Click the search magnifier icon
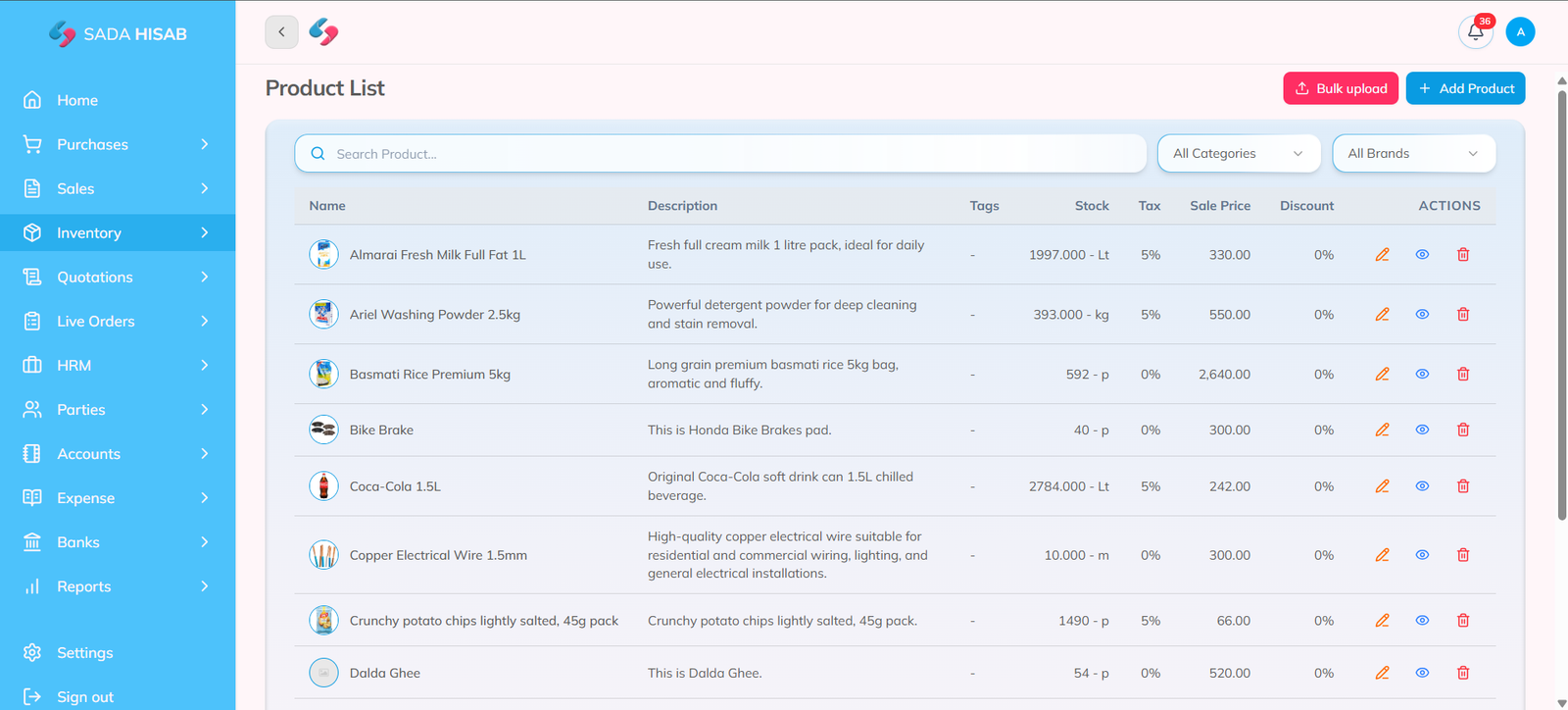 point(318,154)
